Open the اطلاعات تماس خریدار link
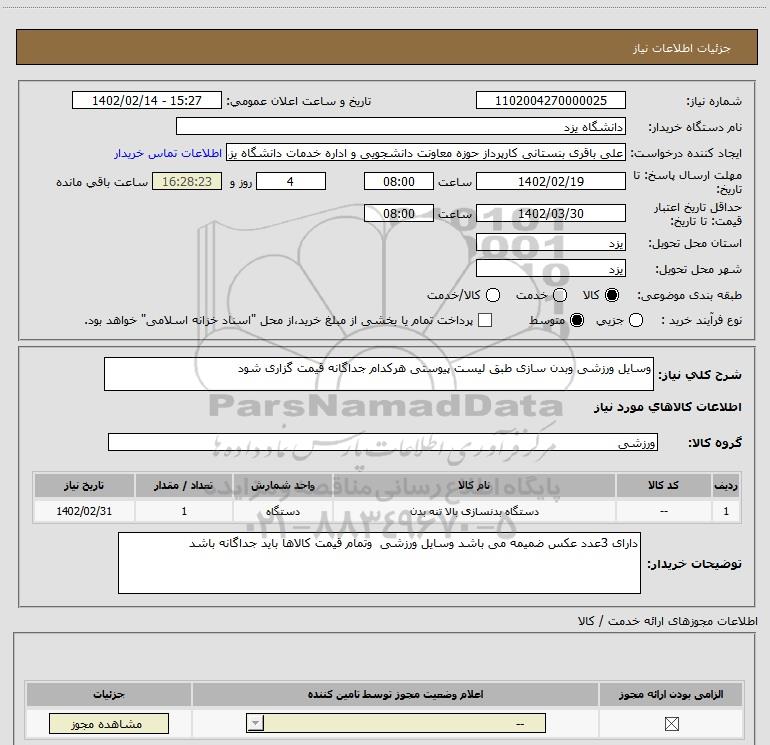 coord(168,154)
